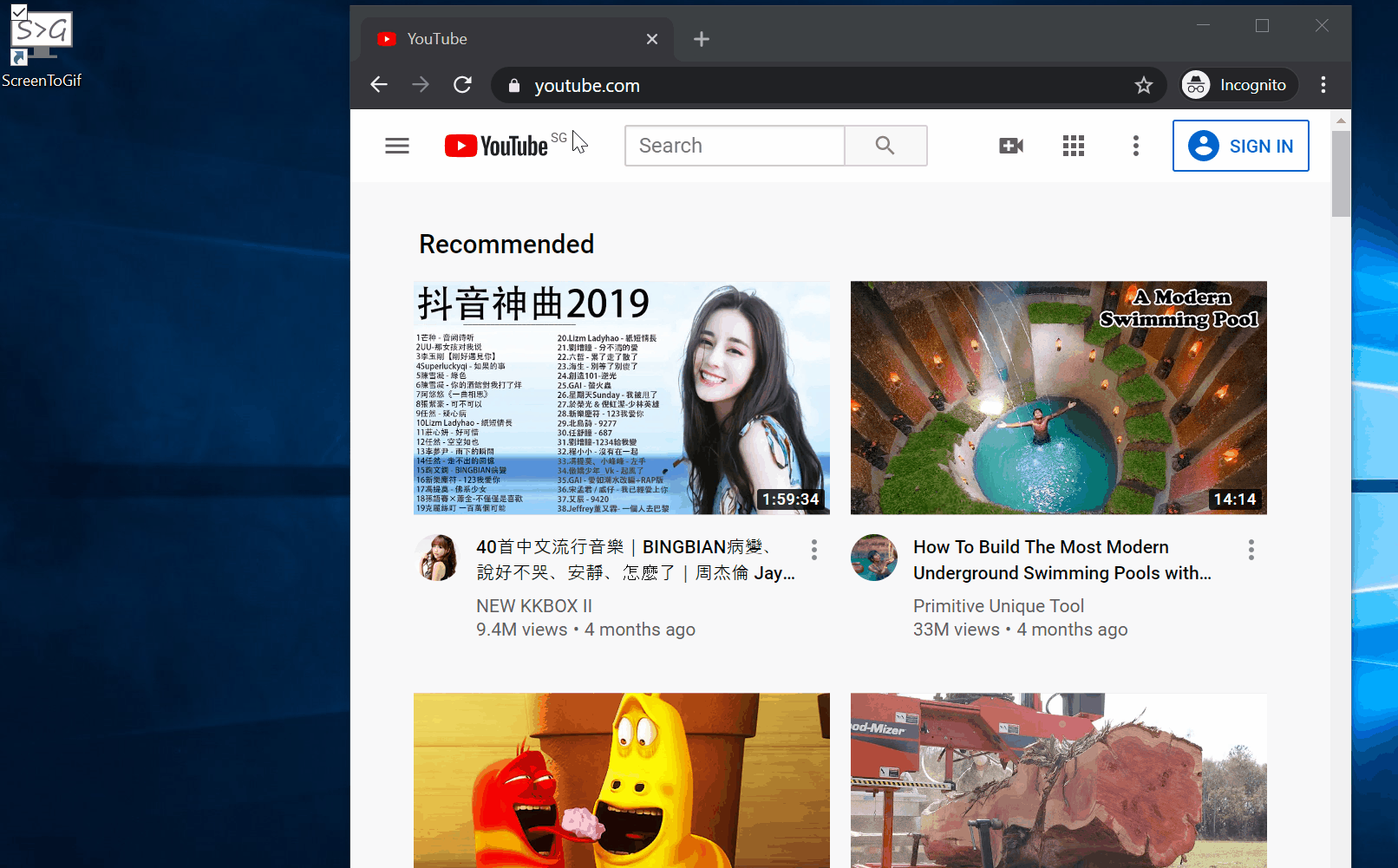Reload the page in Chrome
Screen dimensions: 1398x868
tap(463, 85)
